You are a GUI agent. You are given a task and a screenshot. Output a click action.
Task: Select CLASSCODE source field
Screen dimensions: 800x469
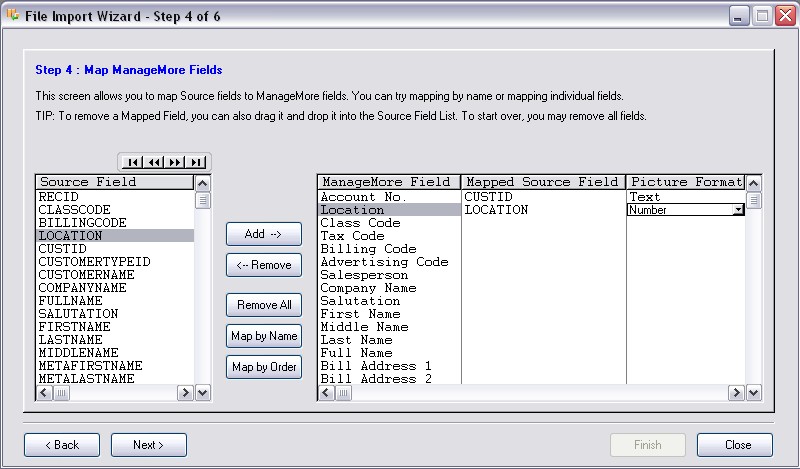[115, 210]
